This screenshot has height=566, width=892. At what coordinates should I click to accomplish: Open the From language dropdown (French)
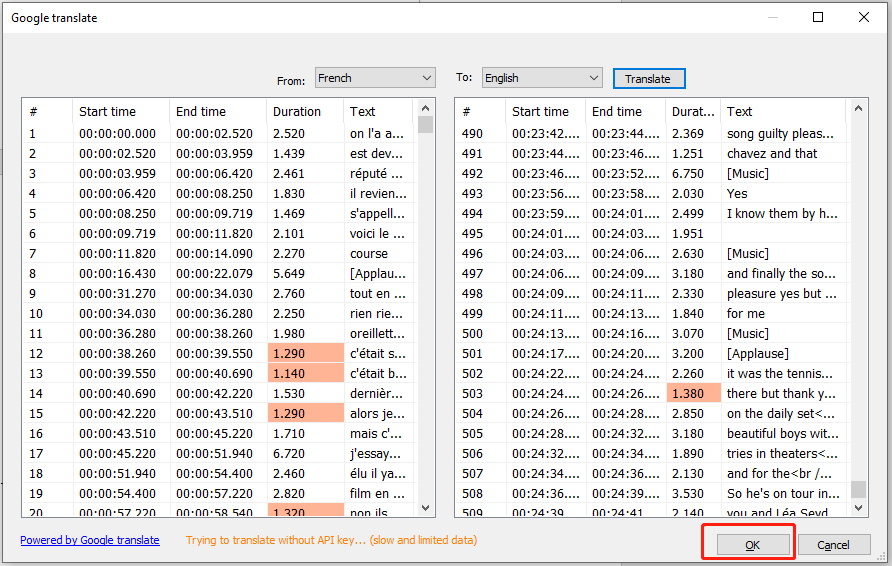(375, 78)
